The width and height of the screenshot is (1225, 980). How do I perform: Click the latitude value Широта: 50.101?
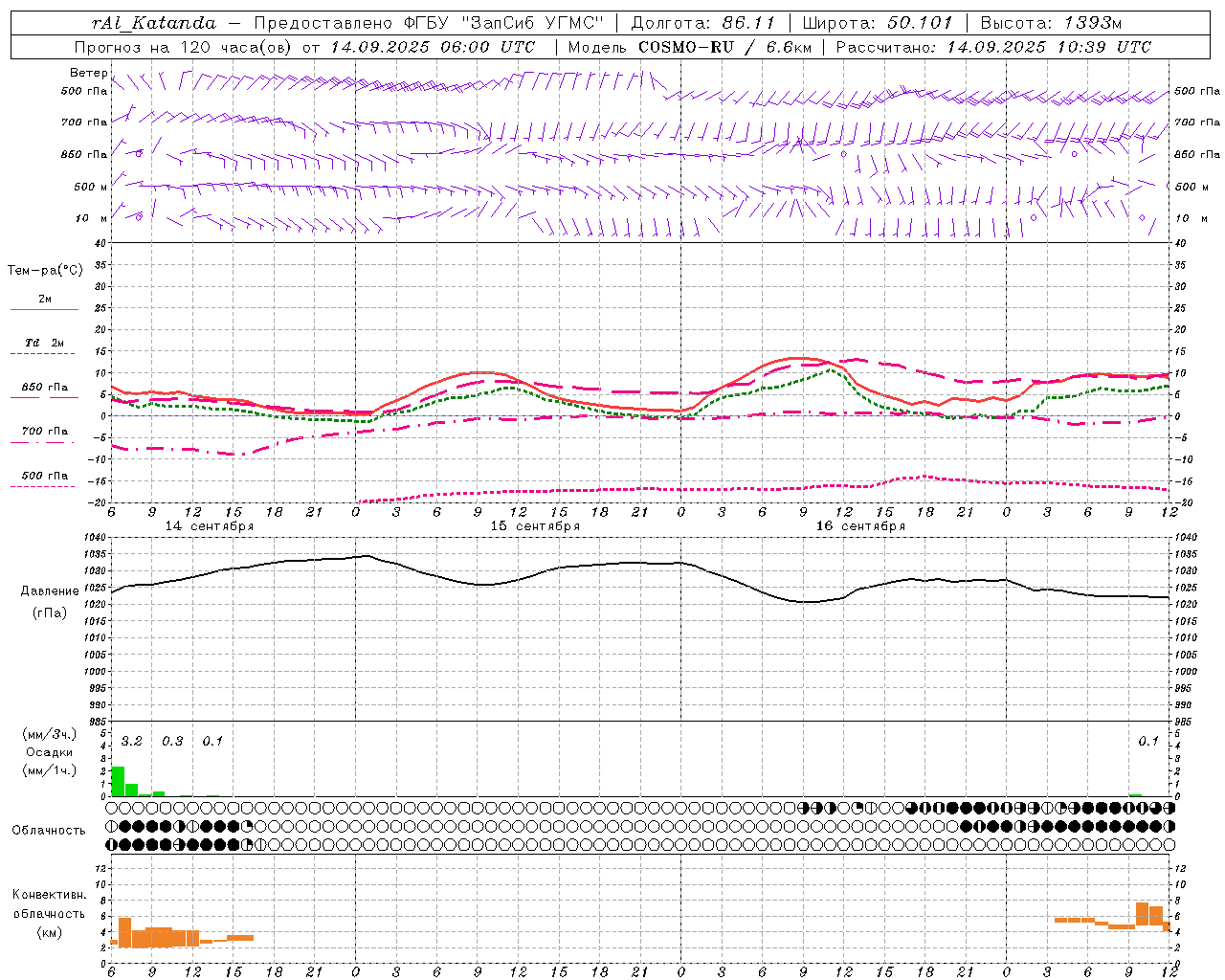(878, 23)
